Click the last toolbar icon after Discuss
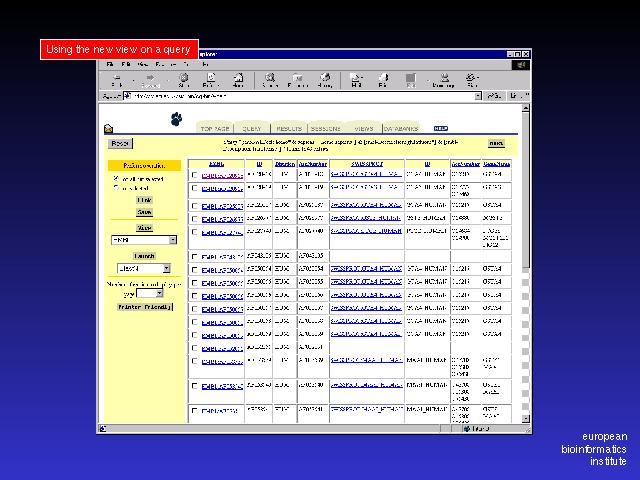The width and height of the screenshot is (640, 480). [472, 77]
